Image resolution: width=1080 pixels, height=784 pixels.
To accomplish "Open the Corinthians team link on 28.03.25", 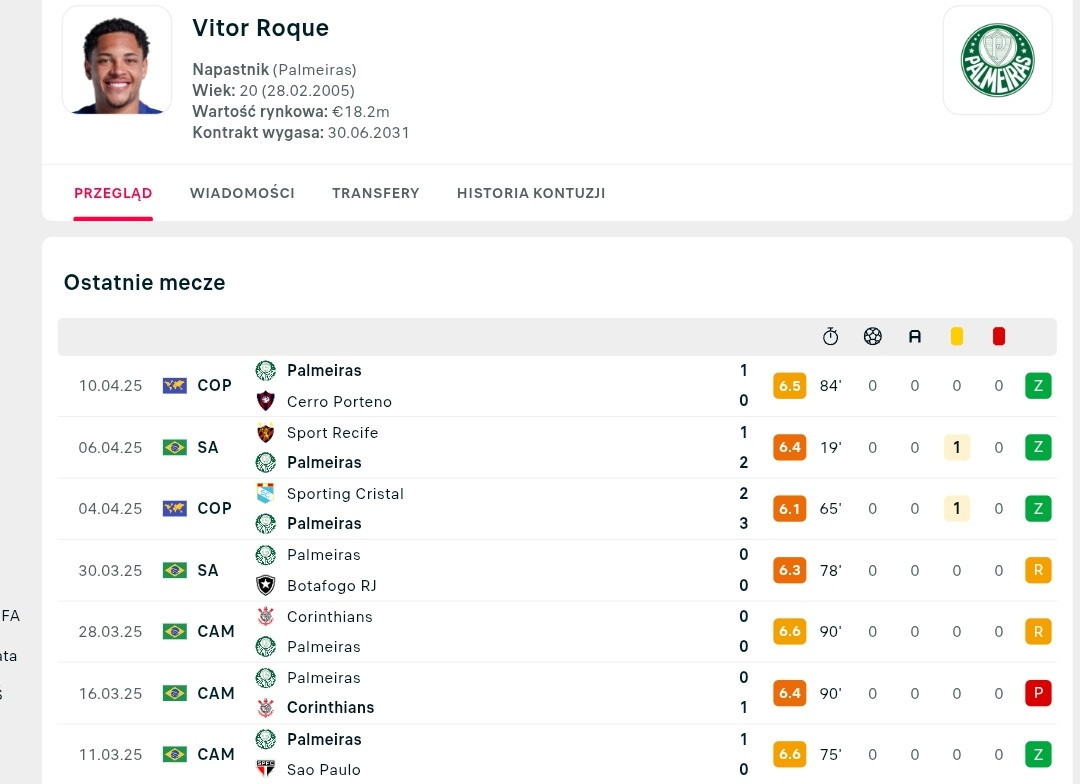I will pos(329,617).
